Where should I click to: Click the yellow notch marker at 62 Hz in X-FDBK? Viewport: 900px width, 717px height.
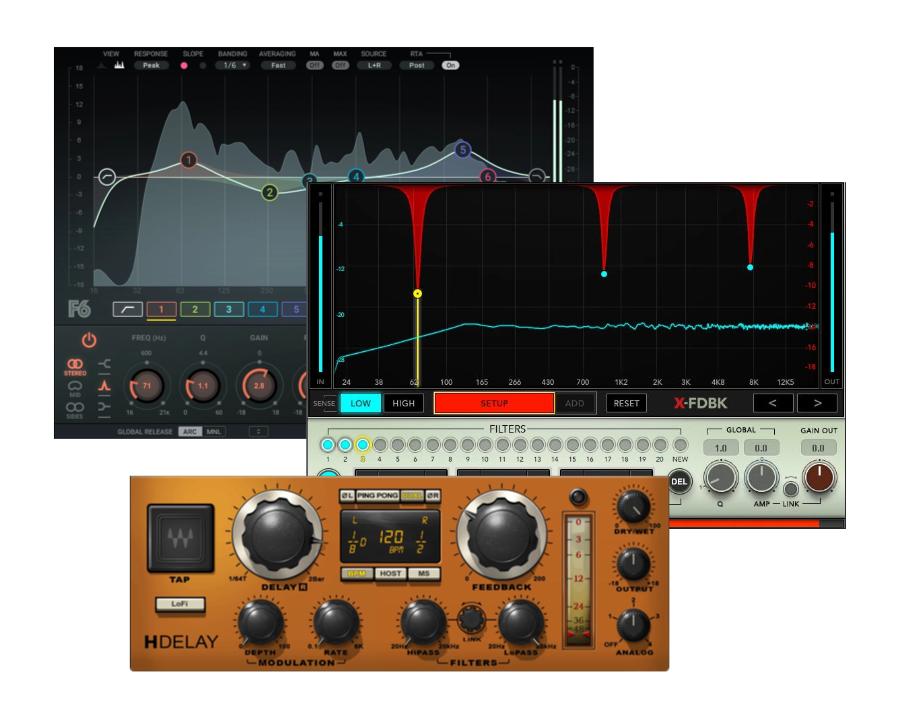[417, 293]
